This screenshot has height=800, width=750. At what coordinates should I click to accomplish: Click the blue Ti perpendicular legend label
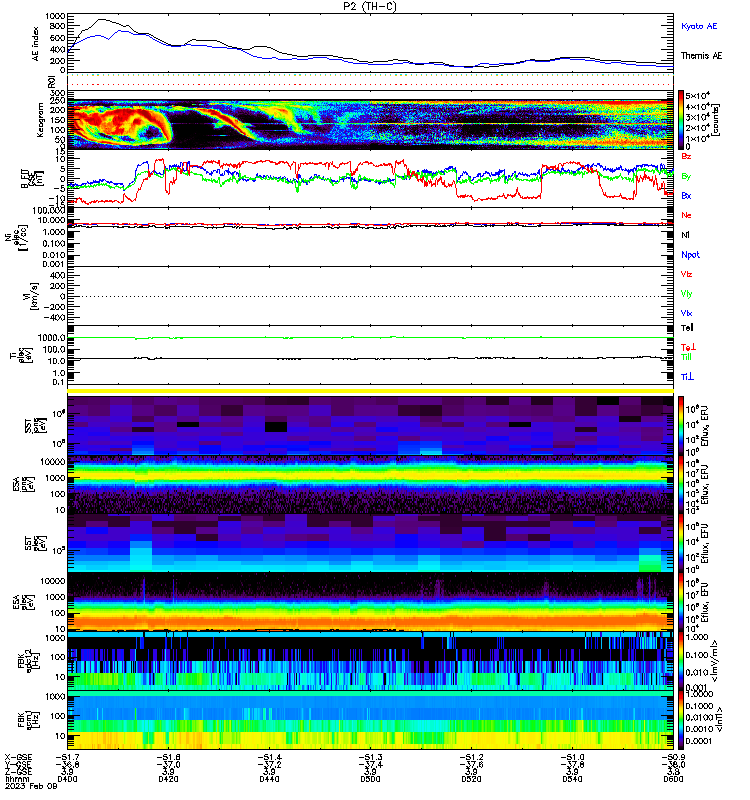(x=687, y=377)
